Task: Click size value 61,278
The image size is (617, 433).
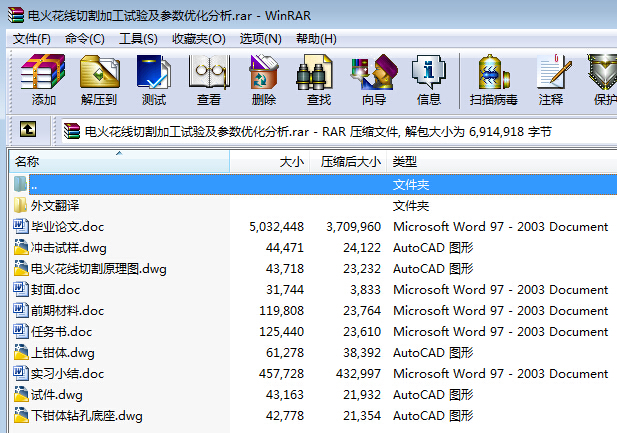Action: point(284,352)
